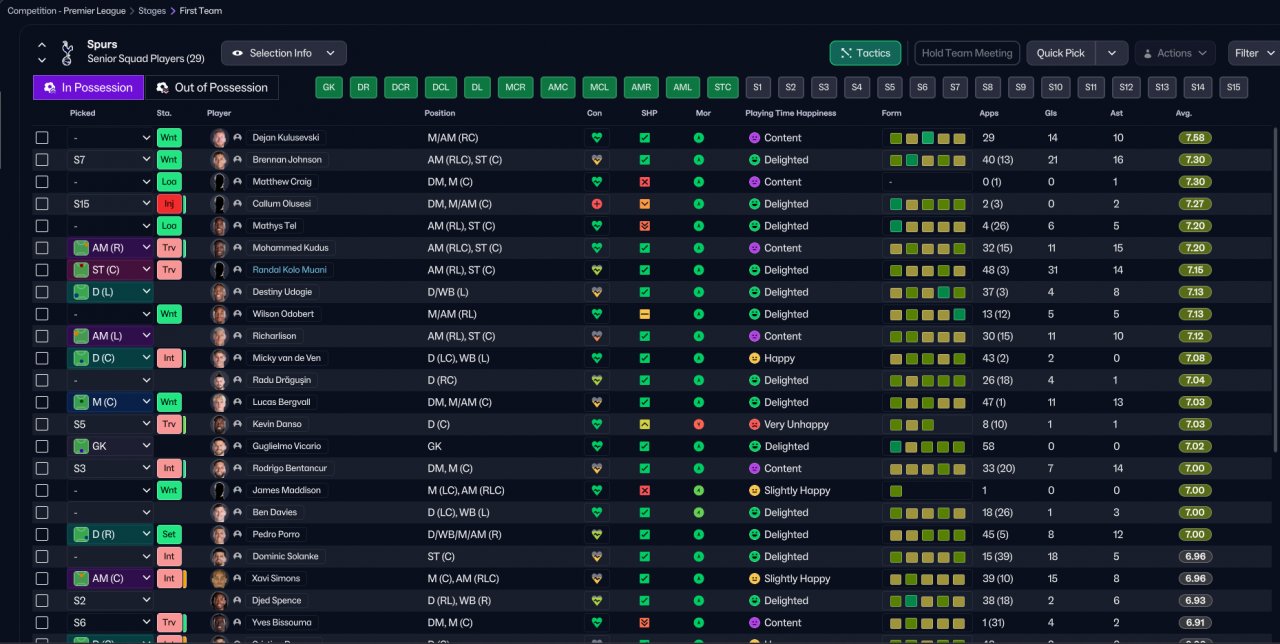Click Dejan Kulusevski's form squares

(928, 138)
